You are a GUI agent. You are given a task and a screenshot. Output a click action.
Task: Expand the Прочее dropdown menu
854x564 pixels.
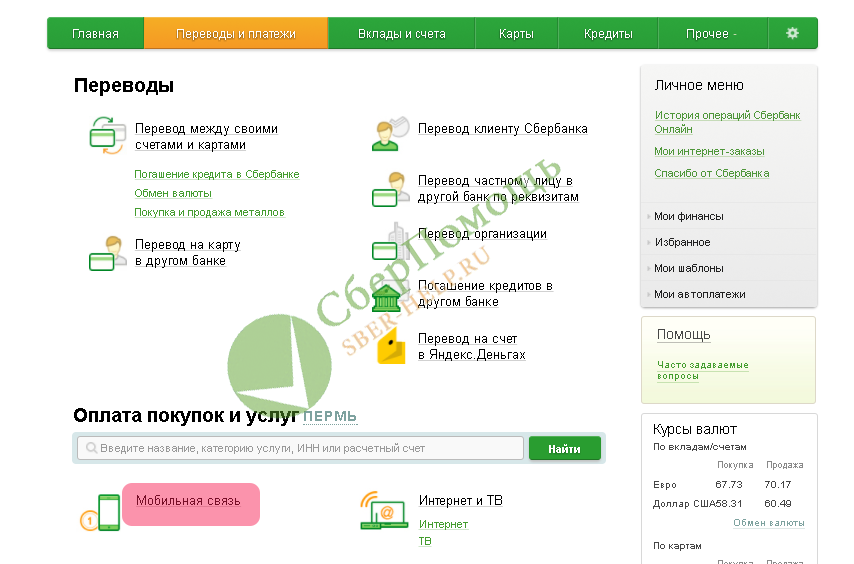[x=712, y=33]
